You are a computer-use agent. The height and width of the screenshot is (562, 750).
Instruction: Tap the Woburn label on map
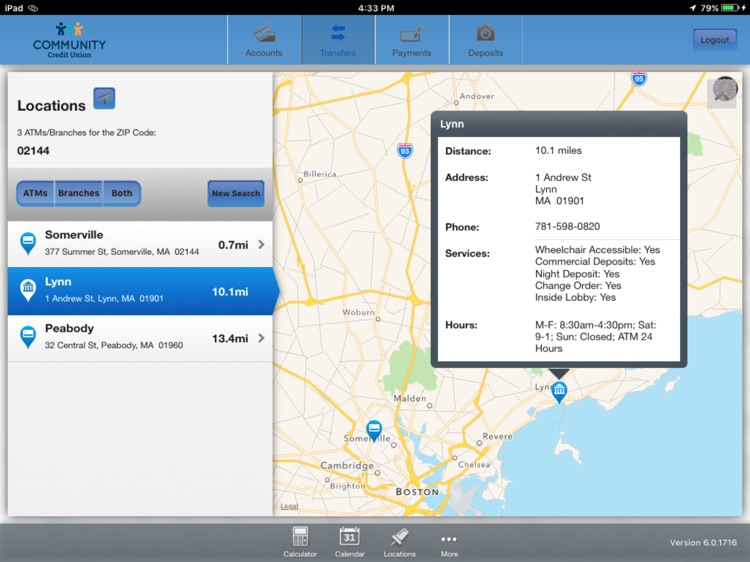click(359, 312)
